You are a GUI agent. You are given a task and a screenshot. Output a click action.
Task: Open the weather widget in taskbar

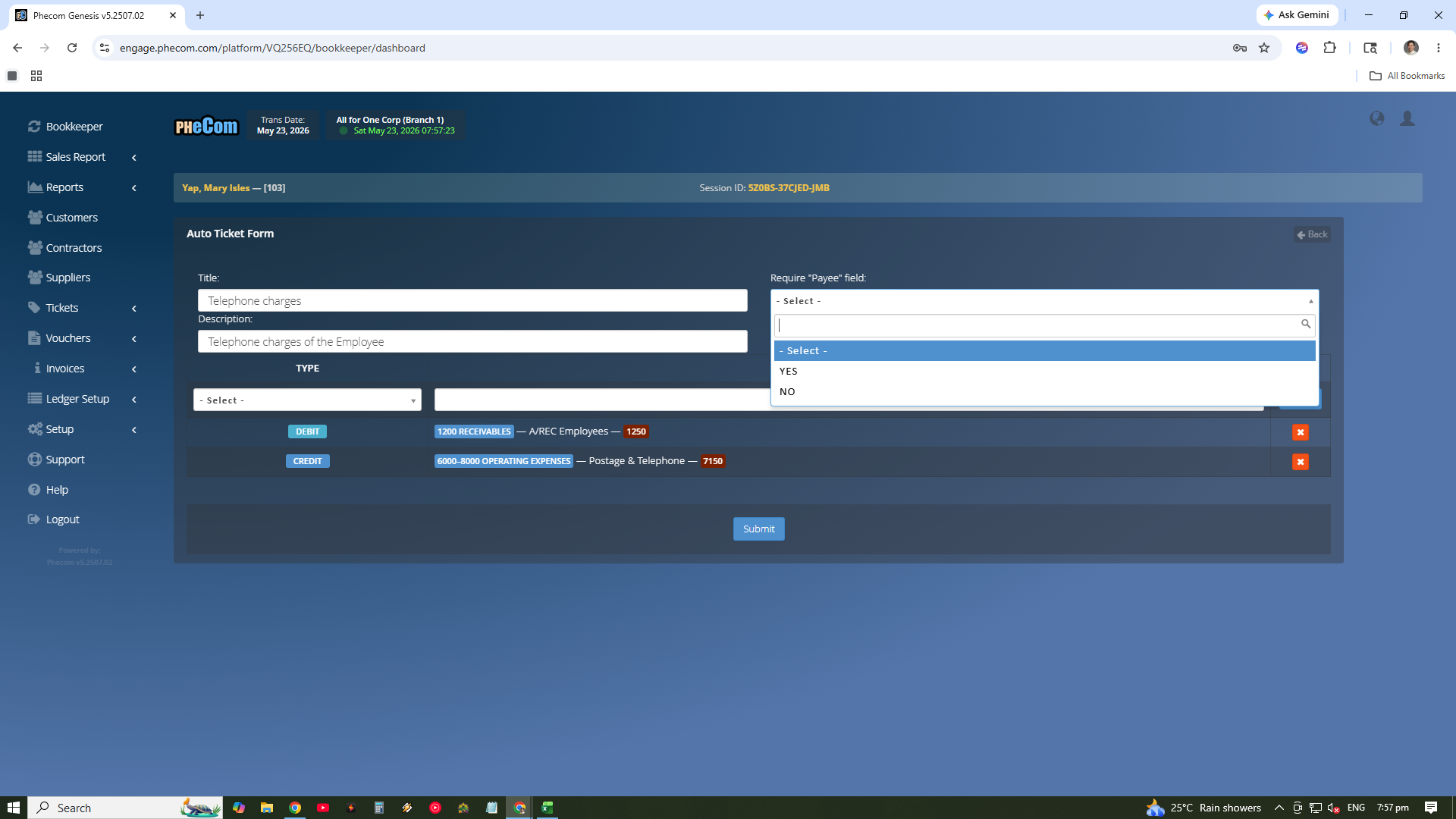[x=1203, y=808]
